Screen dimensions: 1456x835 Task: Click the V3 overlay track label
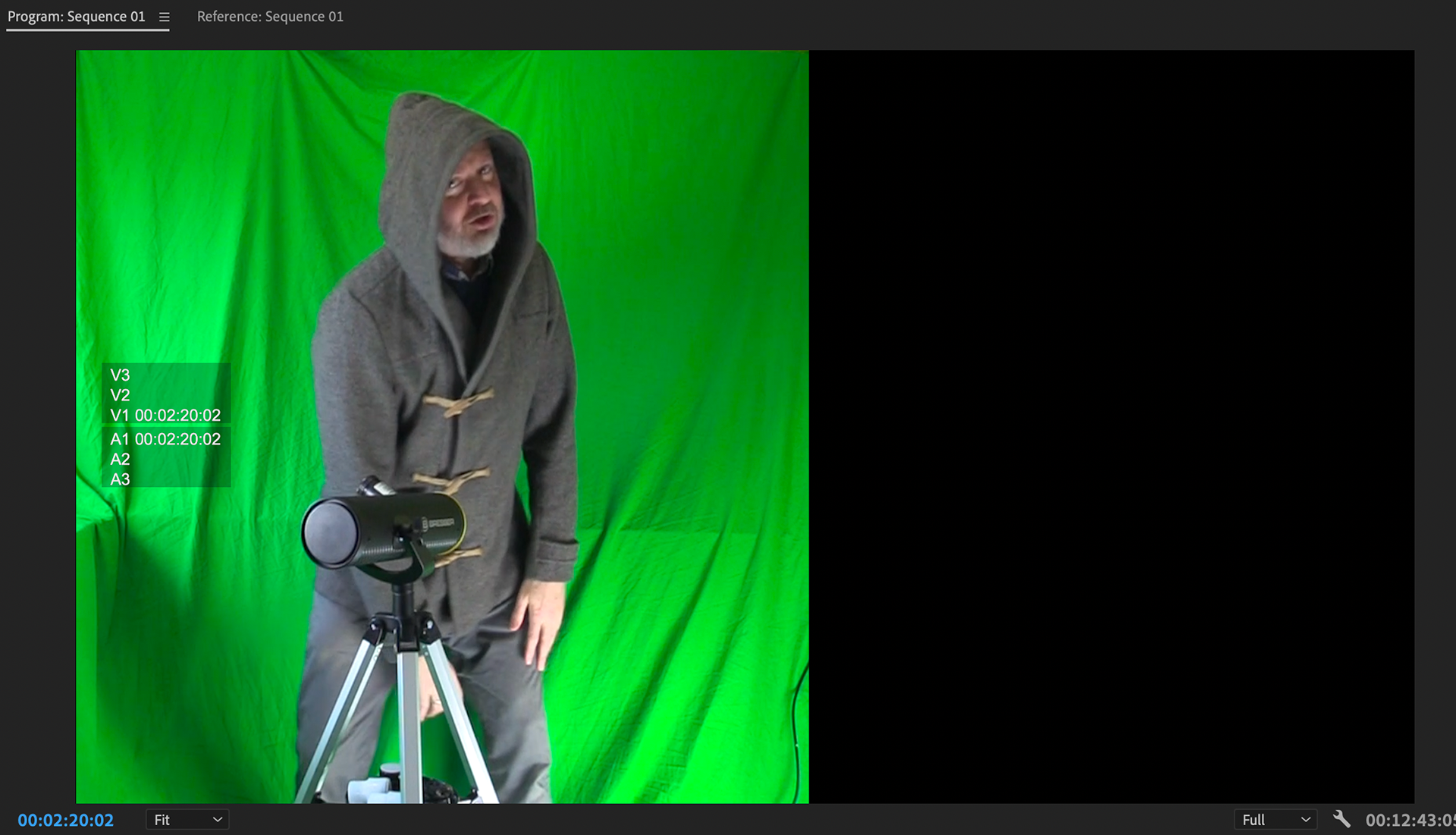120,375
